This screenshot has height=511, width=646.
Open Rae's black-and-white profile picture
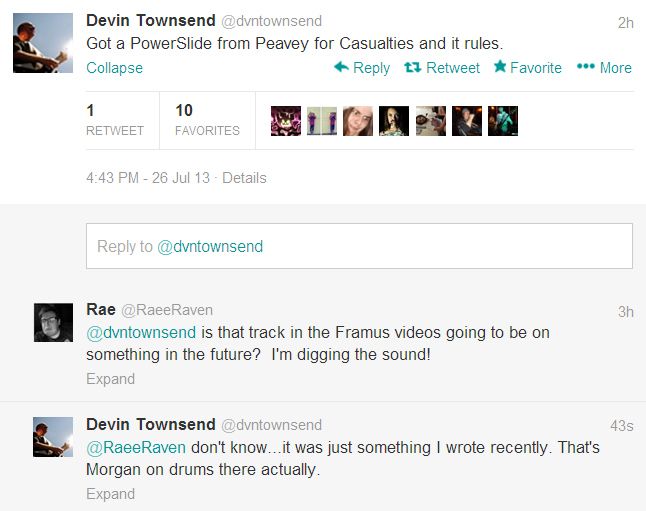(x=53, y=323)
